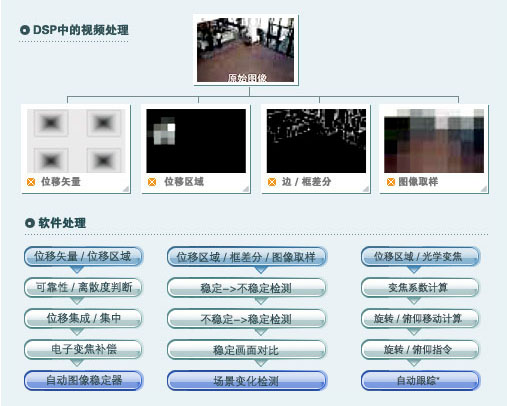Expand the corner arrow on 图像取样 card

[x=484, y=189]
